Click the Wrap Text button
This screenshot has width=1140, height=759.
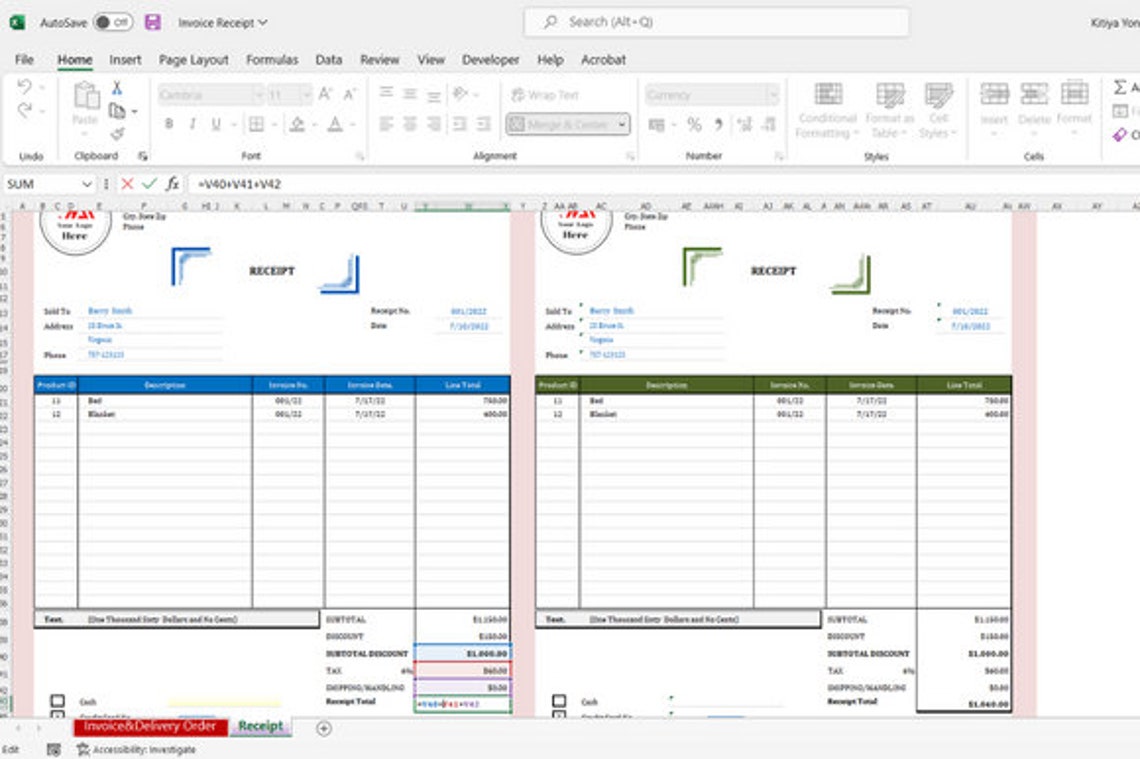[x=545, y=95]
